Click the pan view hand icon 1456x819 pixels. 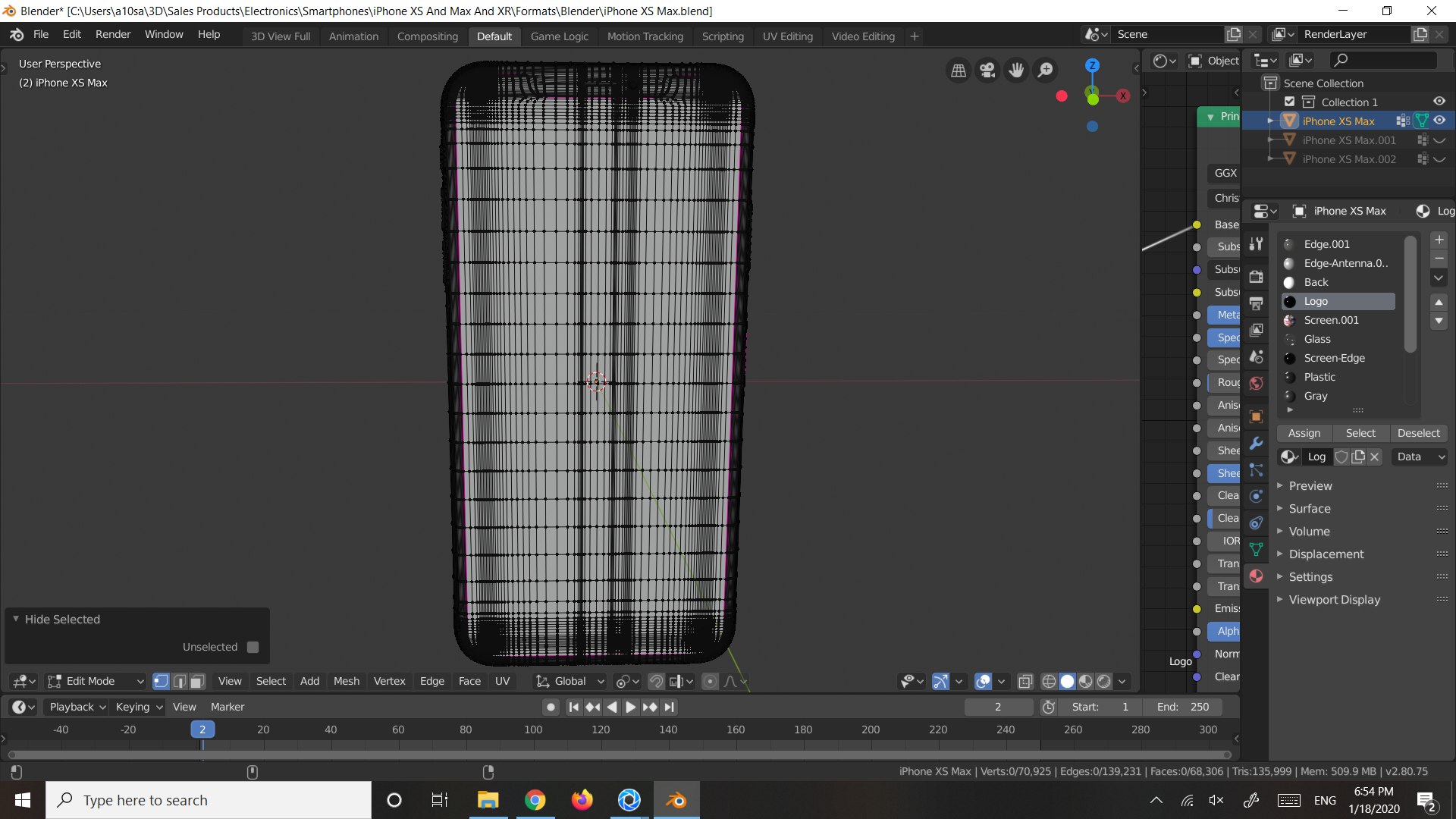pyautogui.click(x=1016, y=71)
